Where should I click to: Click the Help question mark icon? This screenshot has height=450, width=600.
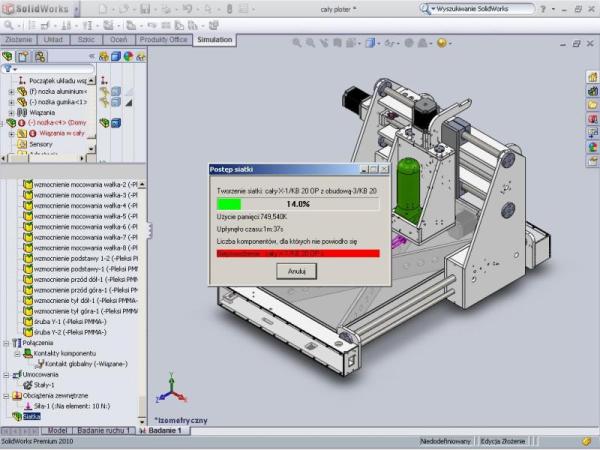point(543,9)
